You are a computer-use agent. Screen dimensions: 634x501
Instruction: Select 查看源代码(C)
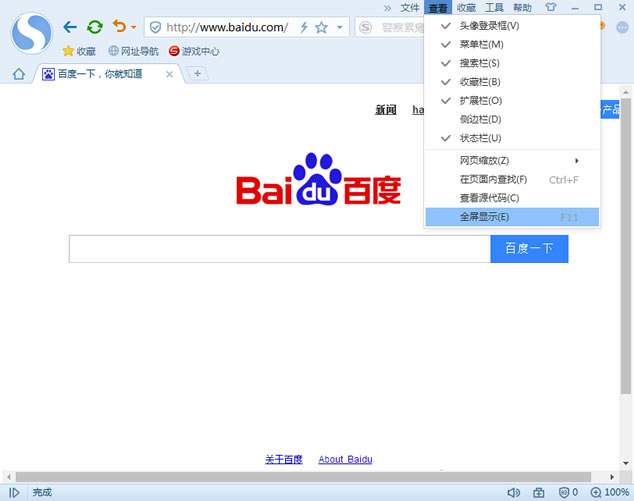(512, 198)
